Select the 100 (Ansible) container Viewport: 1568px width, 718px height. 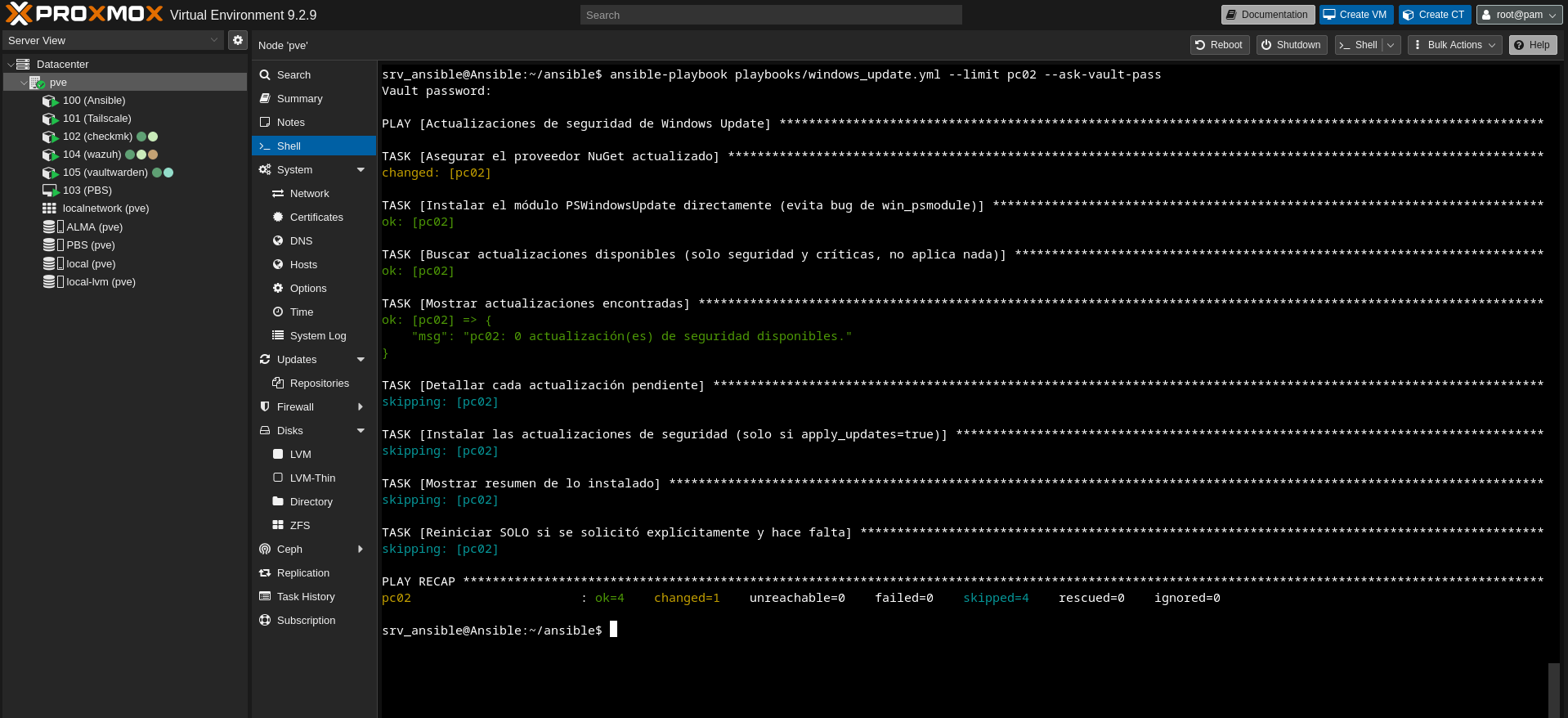point(94,101)
